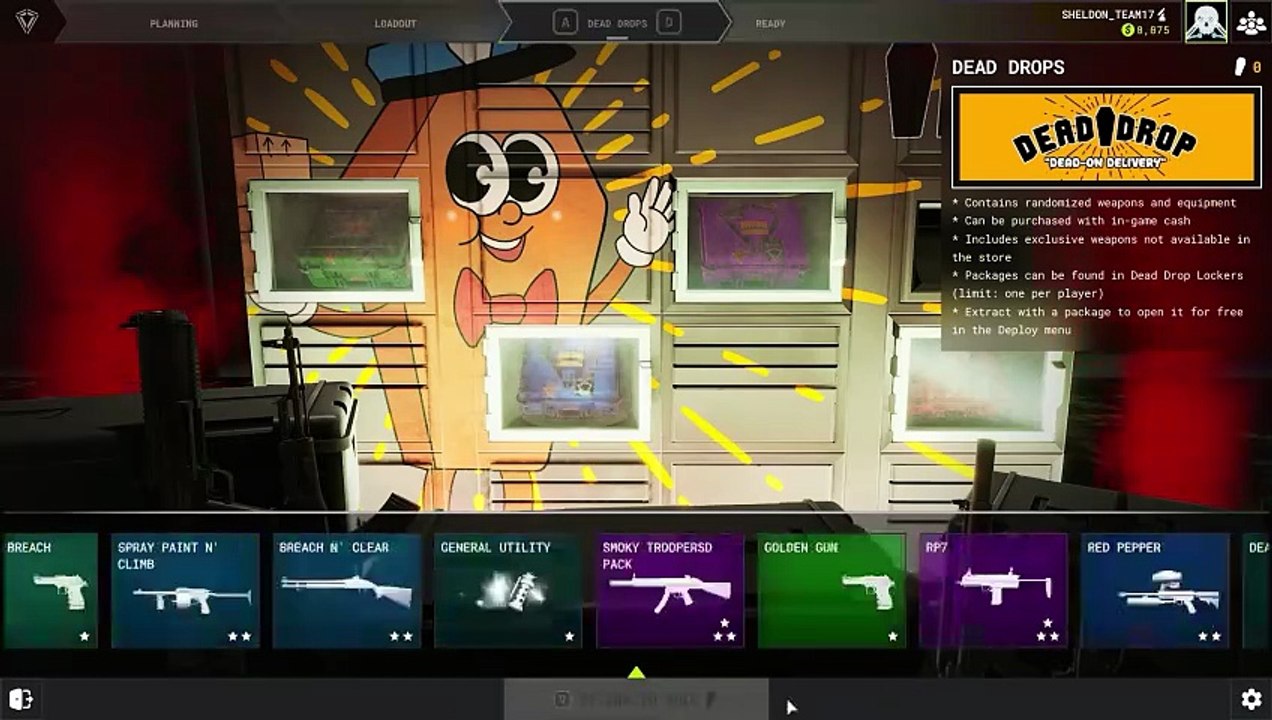1272x720 pixels.
Task: Select the Red Pepper card
Action: (1155, 590)
